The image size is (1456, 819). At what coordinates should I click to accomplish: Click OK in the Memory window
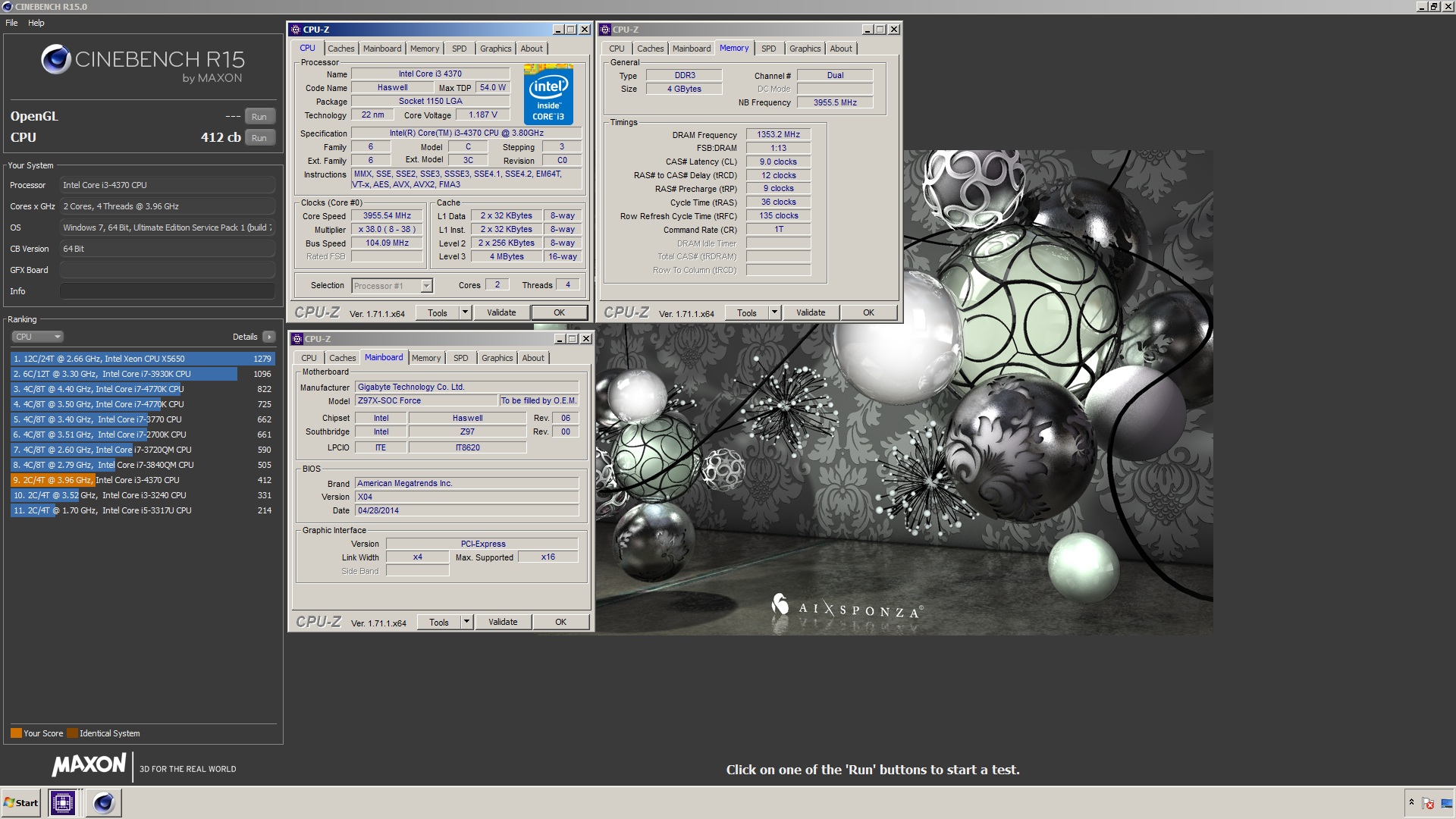click(869, 312)
